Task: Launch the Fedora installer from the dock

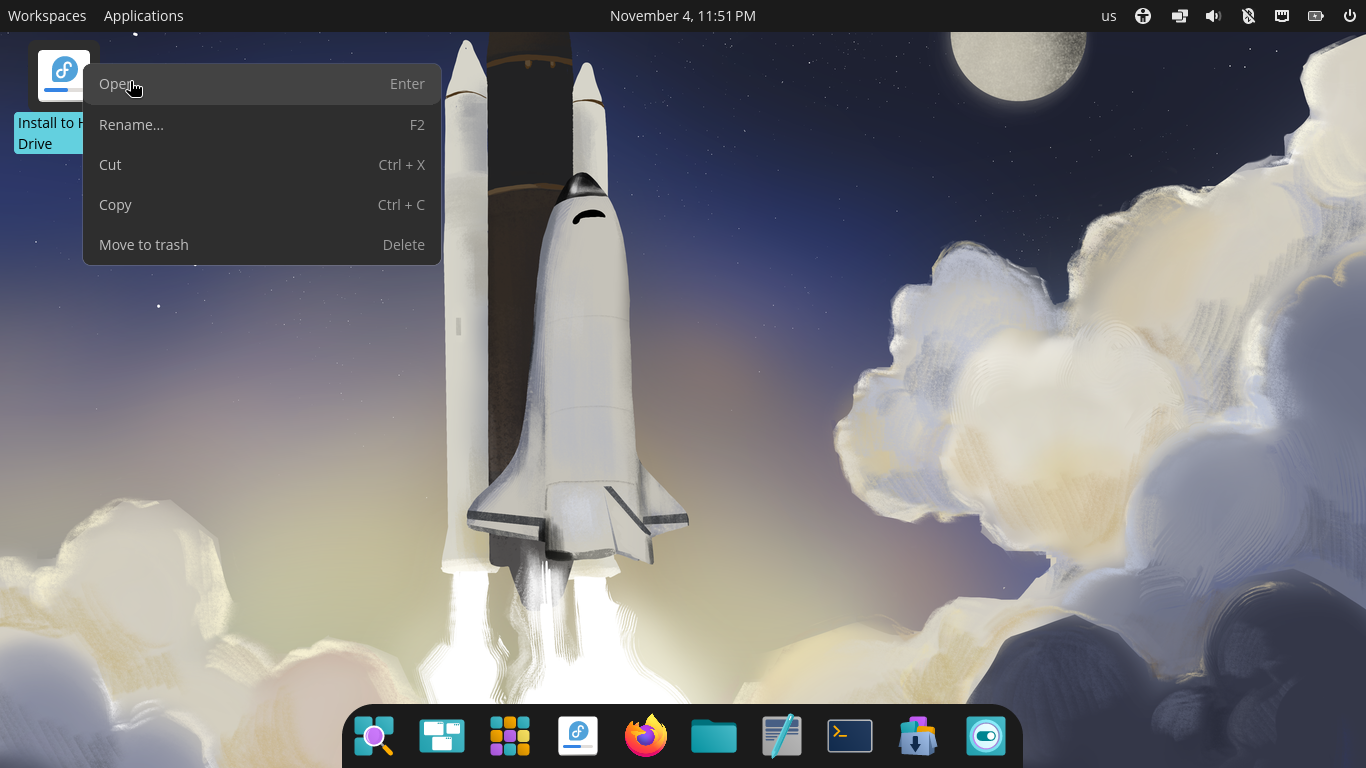Action: [578, 736]
